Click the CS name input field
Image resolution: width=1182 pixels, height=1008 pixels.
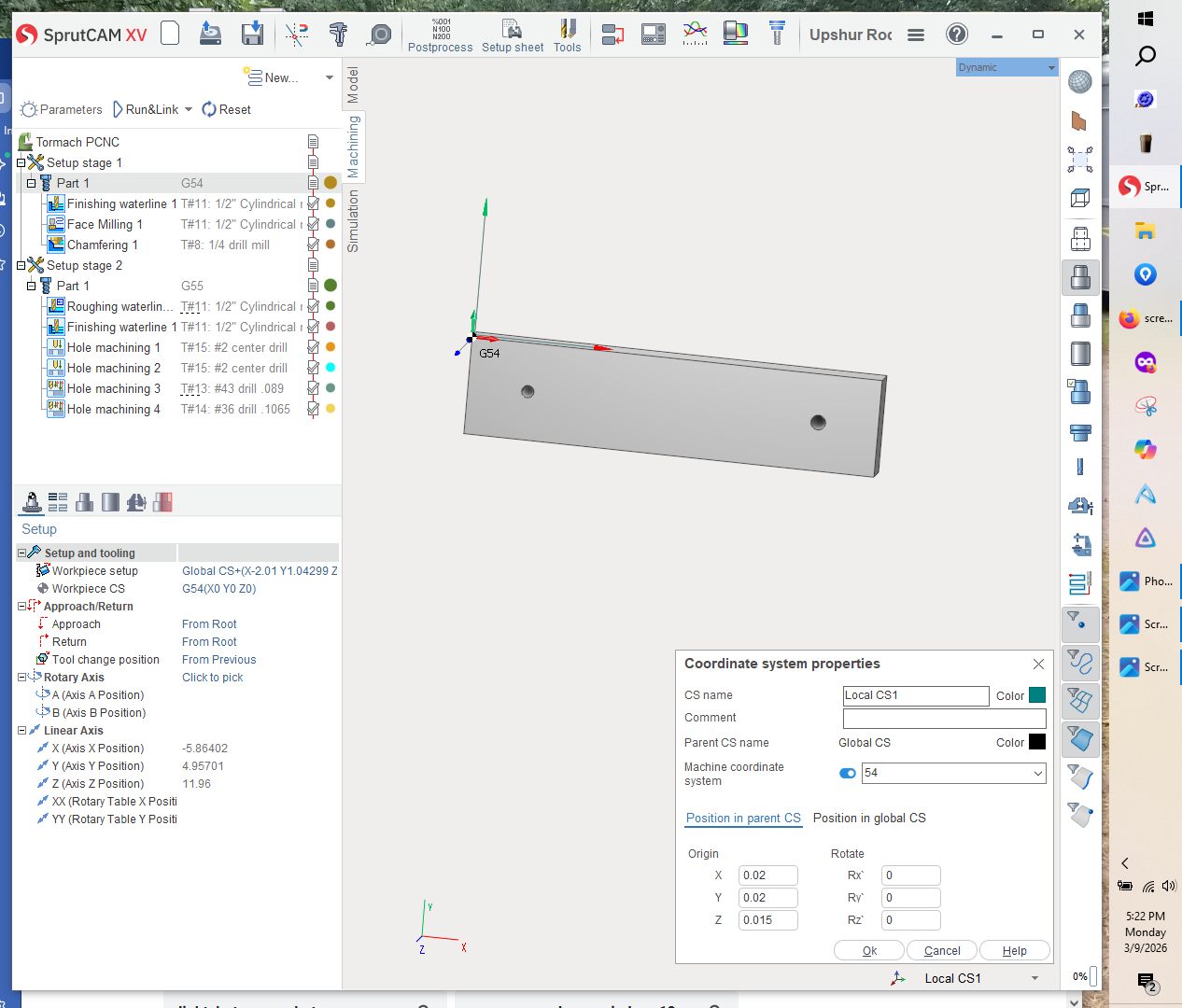[915, 695]
